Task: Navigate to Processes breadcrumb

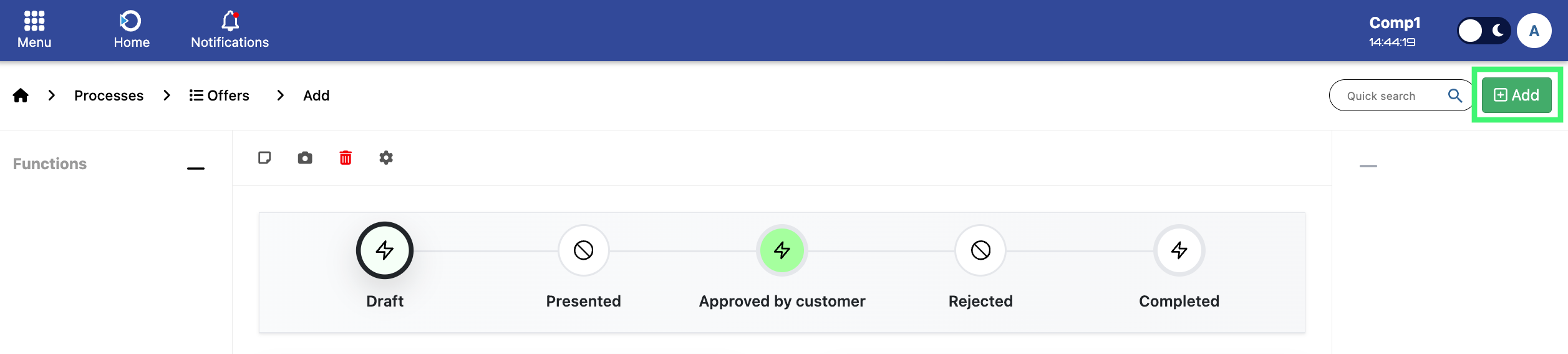Action: click(x=109, y=96)
